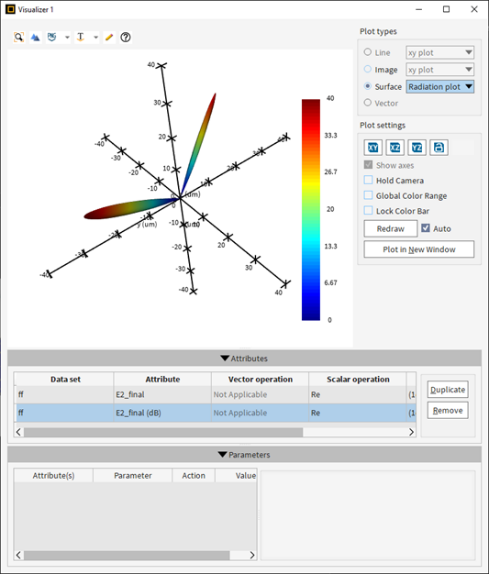Collapse the Attributes section
This screenshot has height=574, width=489.
244,358
